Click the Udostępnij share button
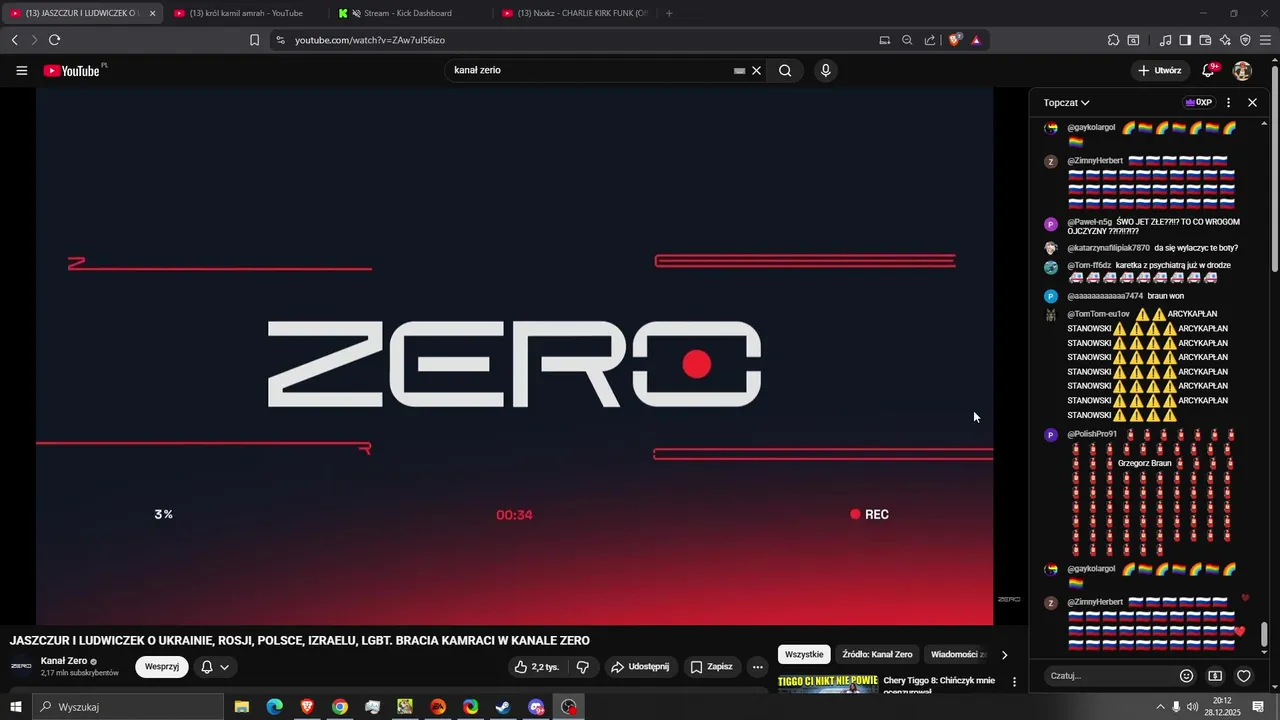1280x720 pixels. 642,667
